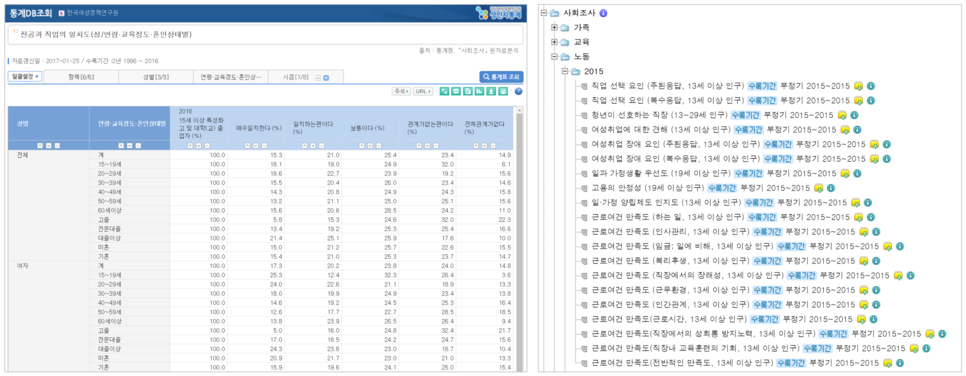Open 고용의 안정성 table
This screenshot has width=966, height=376.
647,187
